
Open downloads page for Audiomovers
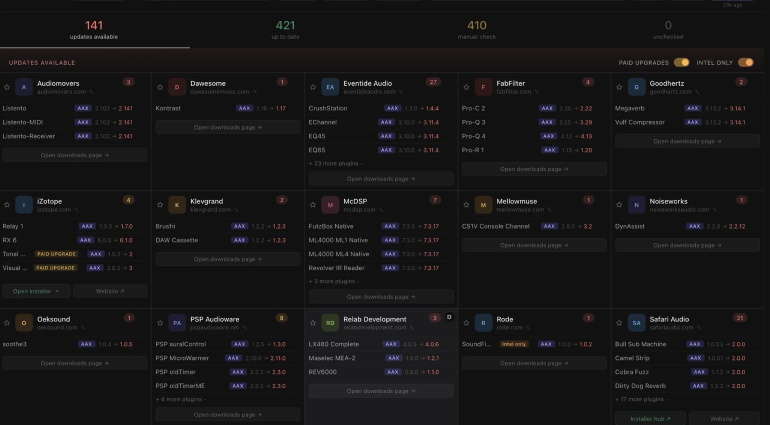pyautogui.click(x=75, y=155)
